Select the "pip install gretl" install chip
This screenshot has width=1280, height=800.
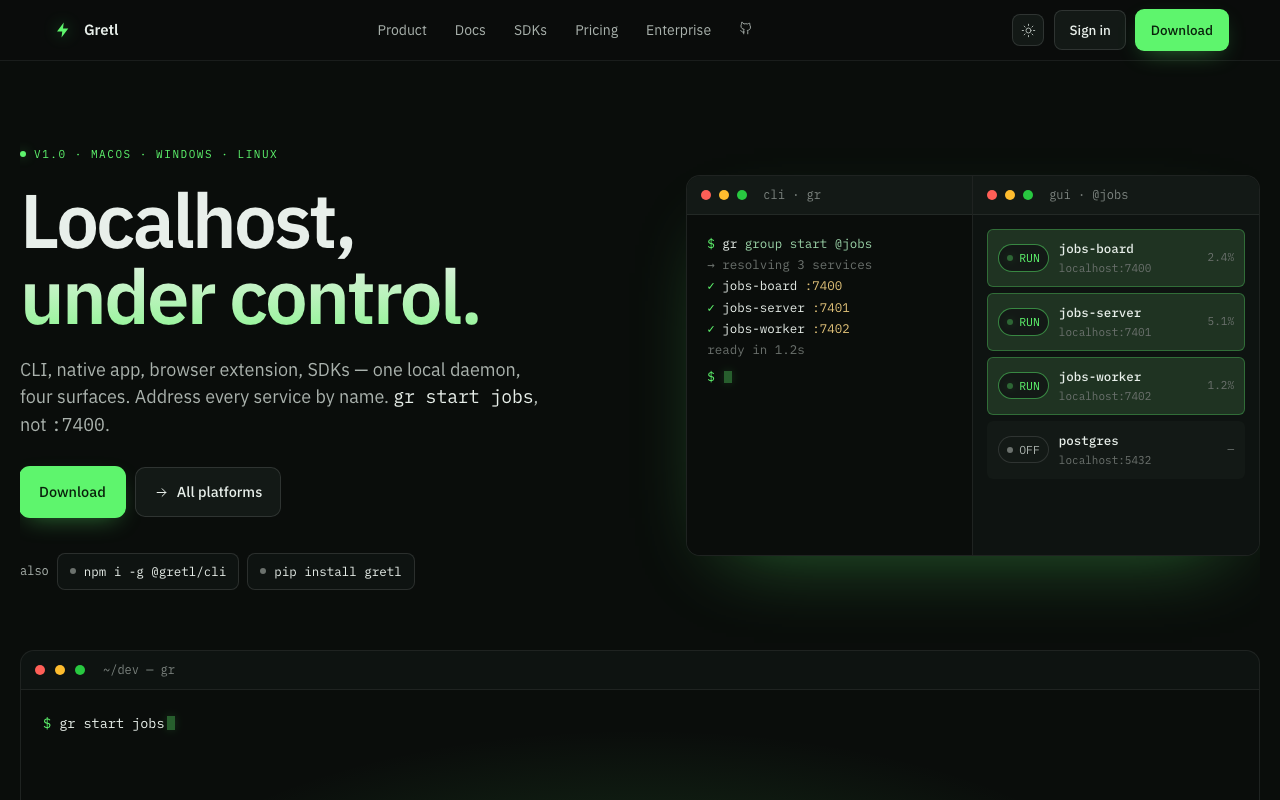coord(331,572)
